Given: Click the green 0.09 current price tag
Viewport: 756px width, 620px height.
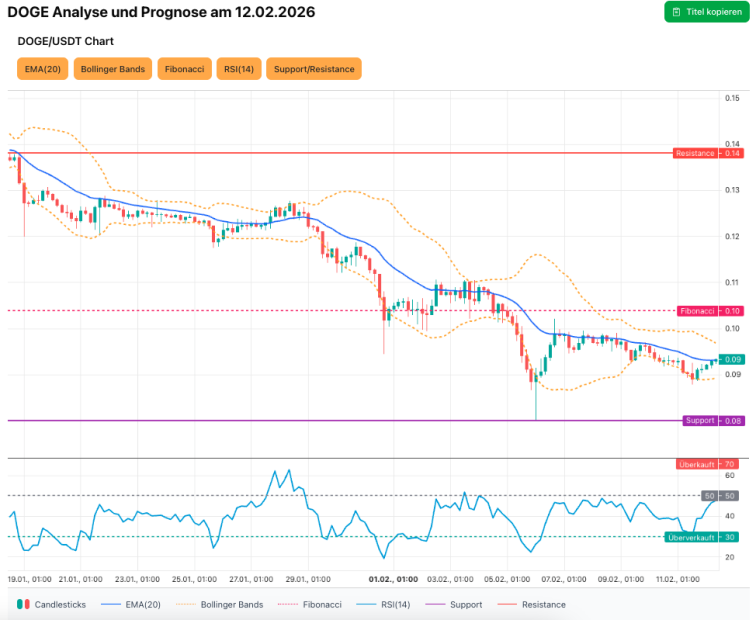Looking at the screenshot, I should coord(732,359).
